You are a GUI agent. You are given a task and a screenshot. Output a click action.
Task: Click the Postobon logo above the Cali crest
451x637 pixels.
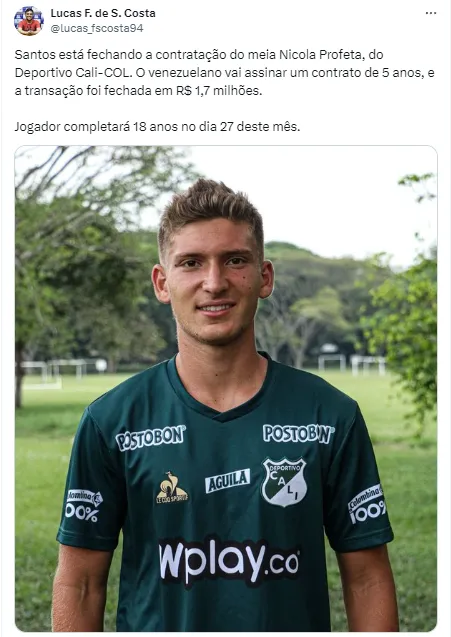point(298,433)
